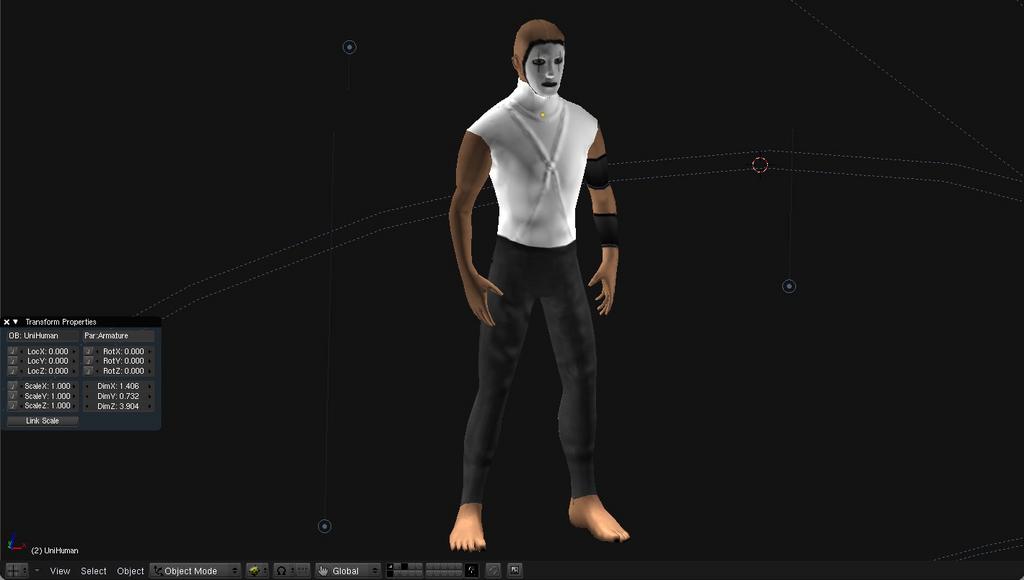Click the Transform Properties panel title
Viewport: 1024px width, 580px height.
tap(61, 322)
